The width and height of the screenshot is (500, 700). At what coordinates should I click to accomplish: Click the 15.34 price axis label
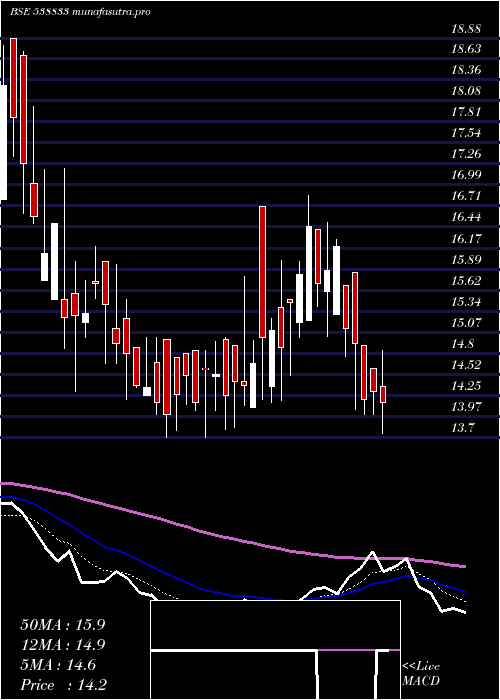[x=466, y=302]
